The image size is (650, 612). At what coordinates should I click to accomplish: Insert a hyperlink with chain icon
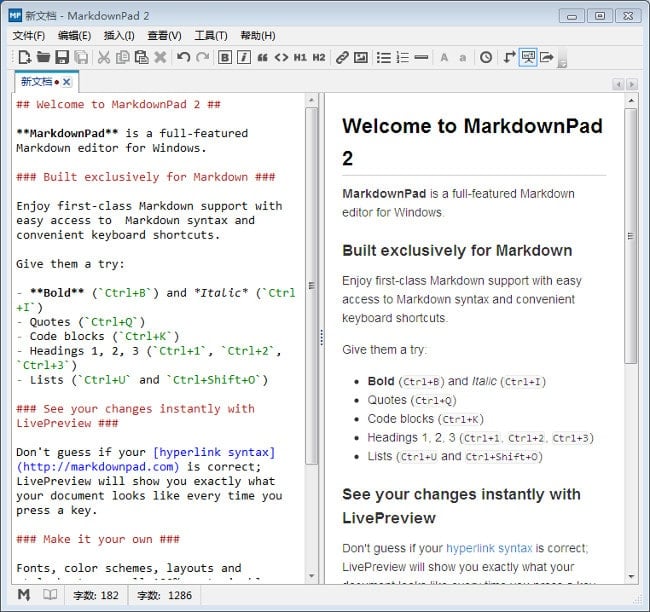tap(342, 57)
